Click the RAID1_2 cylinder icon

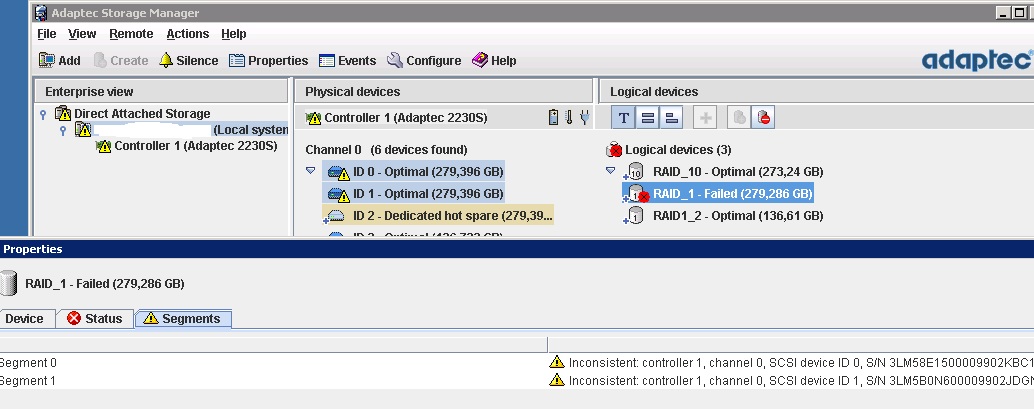(634, 216)
